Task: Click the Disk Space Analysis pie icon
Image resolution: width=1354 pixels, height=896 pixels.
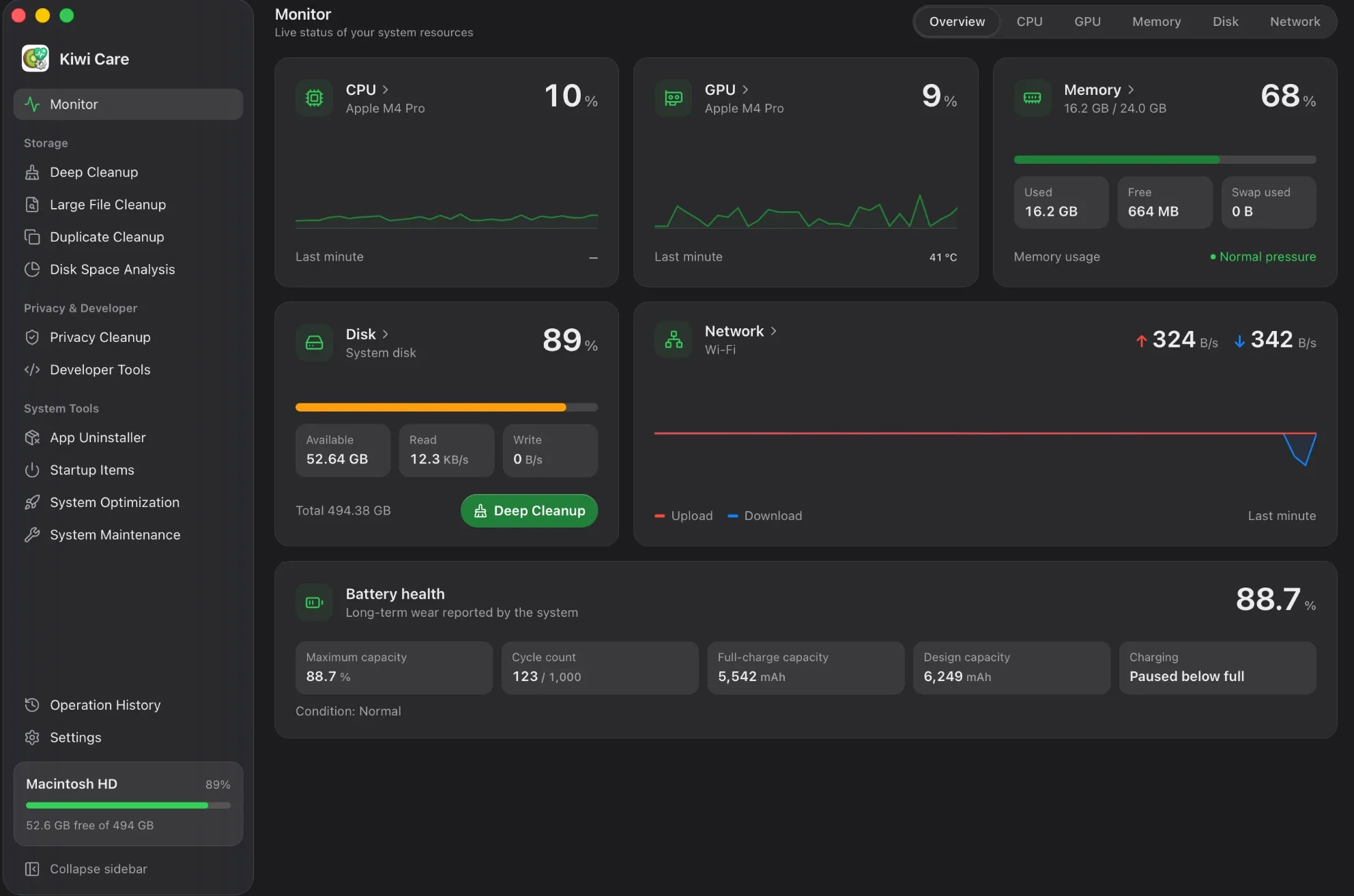Action: tap(32, 270)
